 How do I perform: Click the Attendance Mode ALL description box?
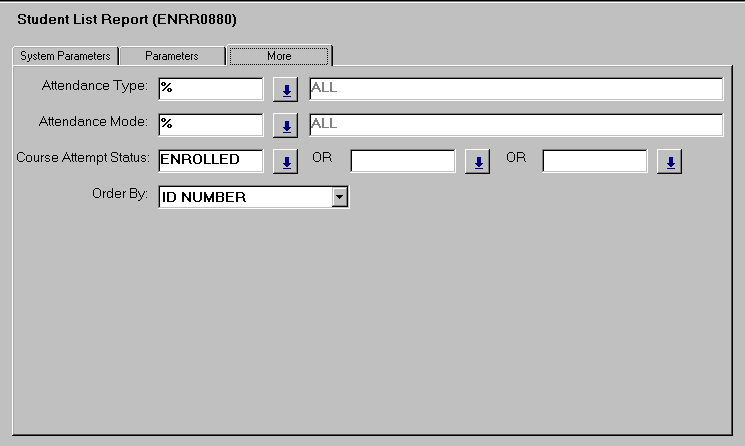[x=516, y=125]
